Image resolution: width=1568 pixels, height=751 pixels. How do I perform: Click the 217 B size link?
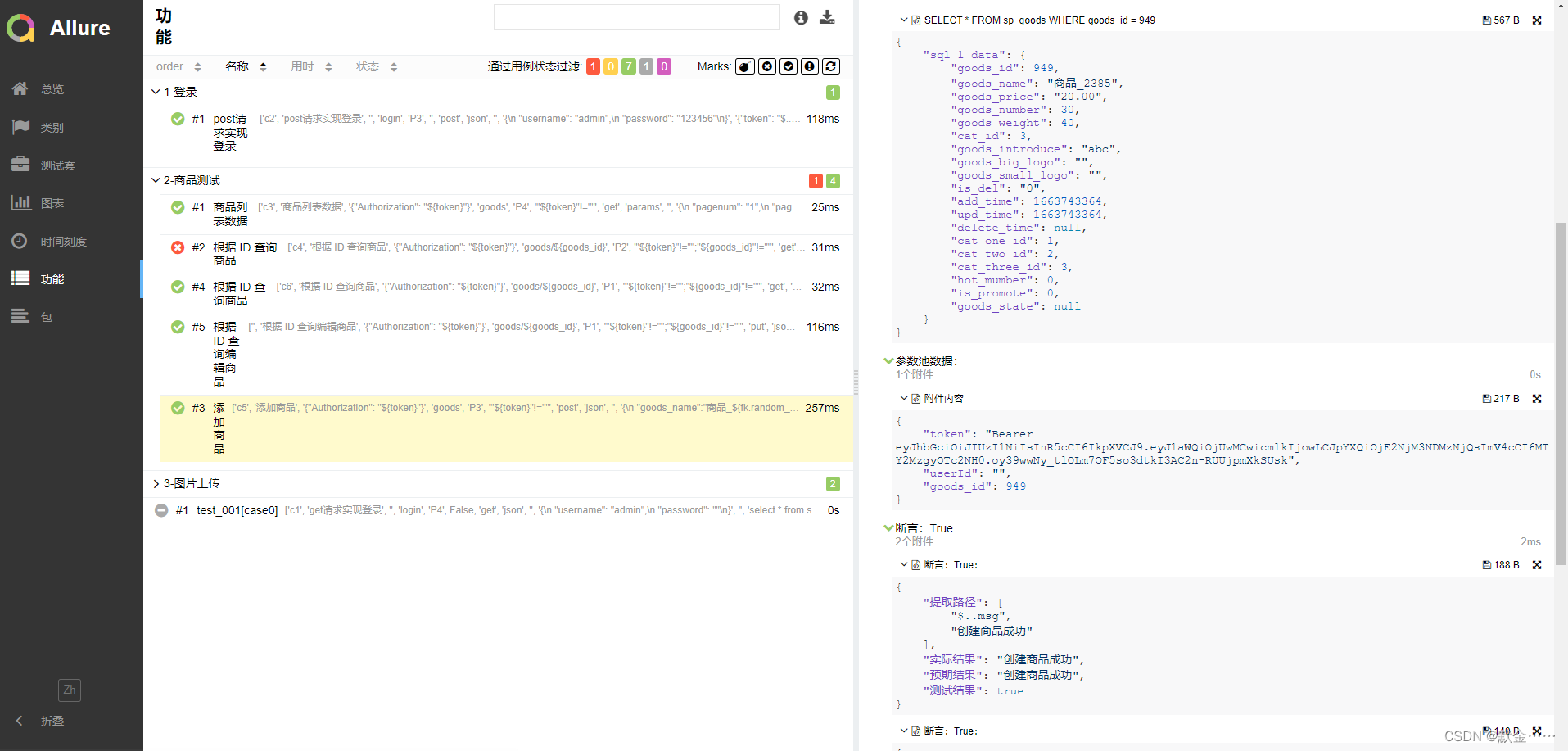(x=1501, y=399)
